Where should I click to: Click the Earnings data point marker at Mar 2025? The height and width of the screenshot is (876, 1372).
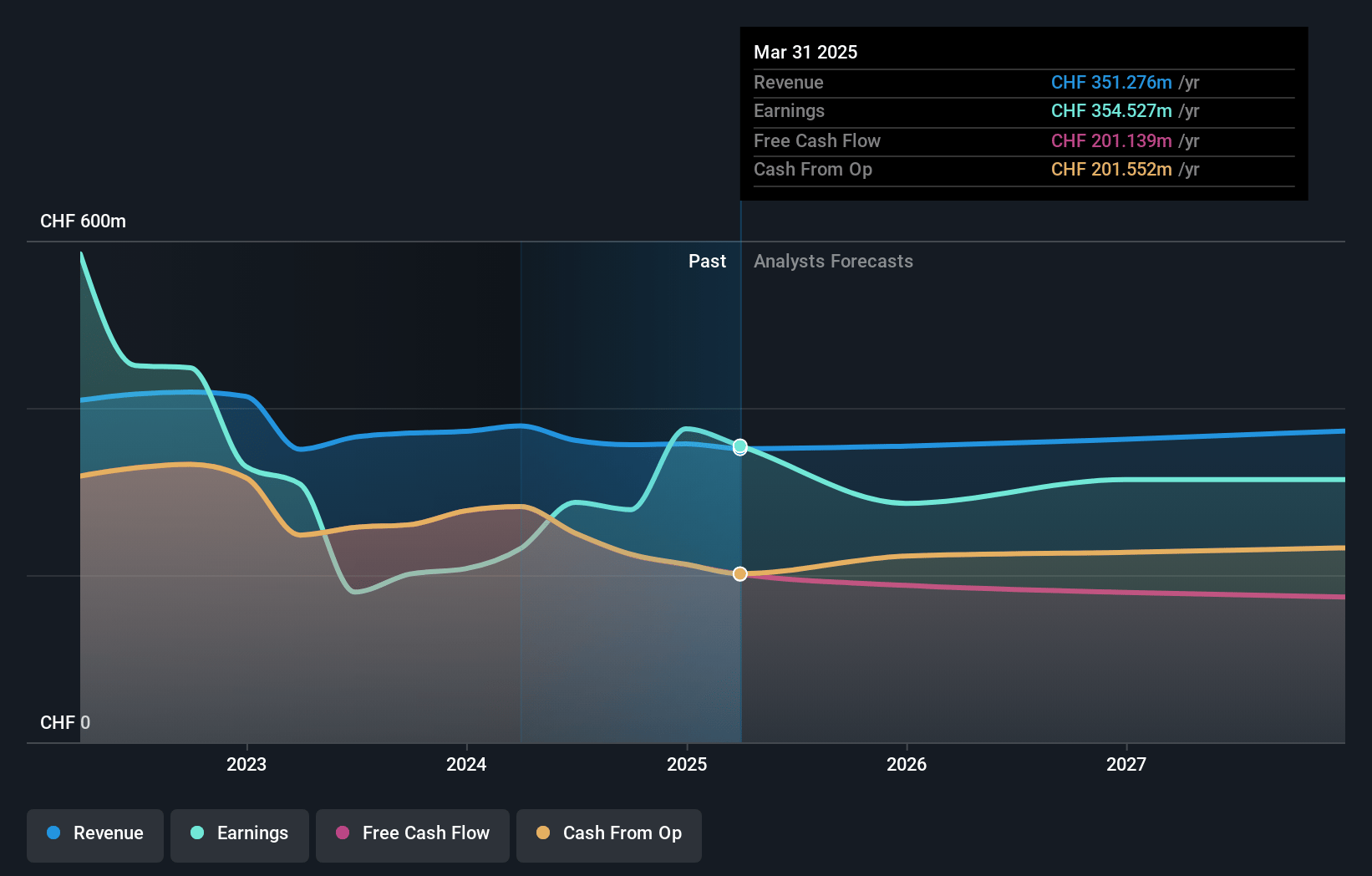[740, 446]
